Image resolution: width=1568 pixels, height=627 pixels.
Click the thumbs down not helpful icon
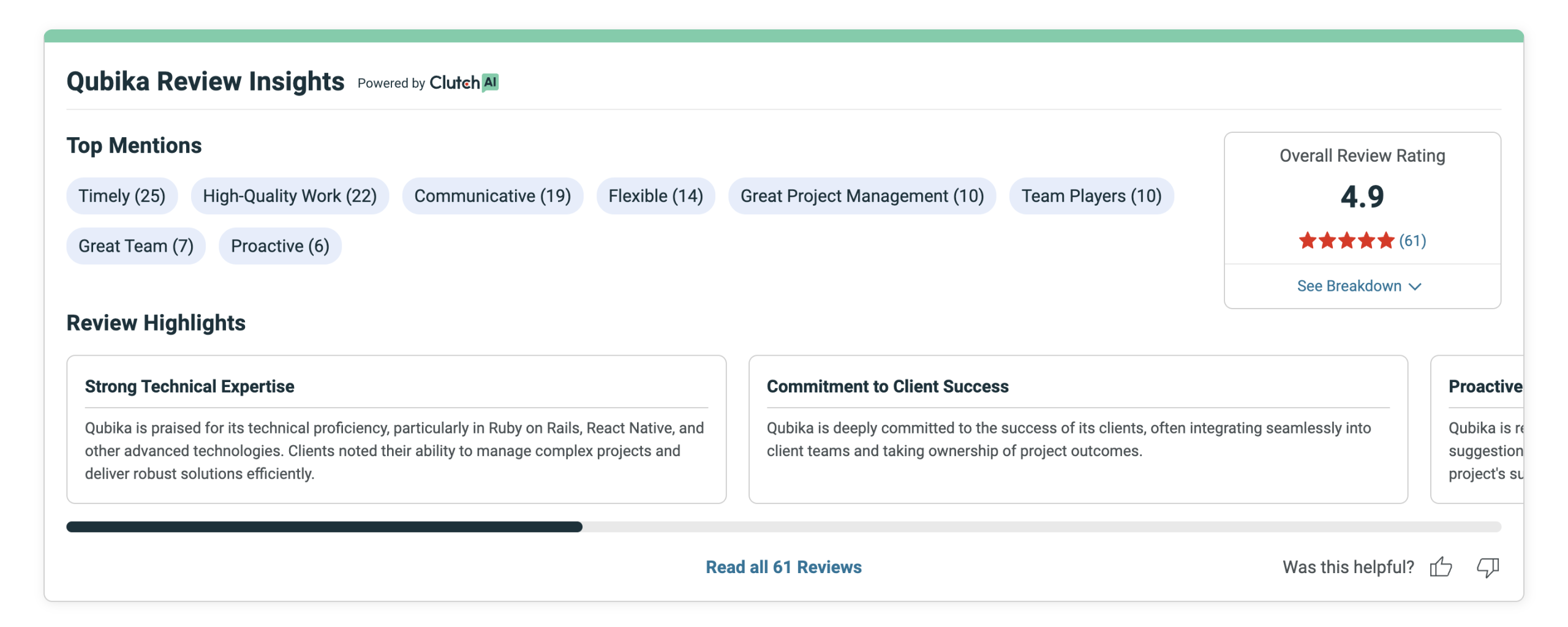pyautogui.click(x=1488, y=568)
